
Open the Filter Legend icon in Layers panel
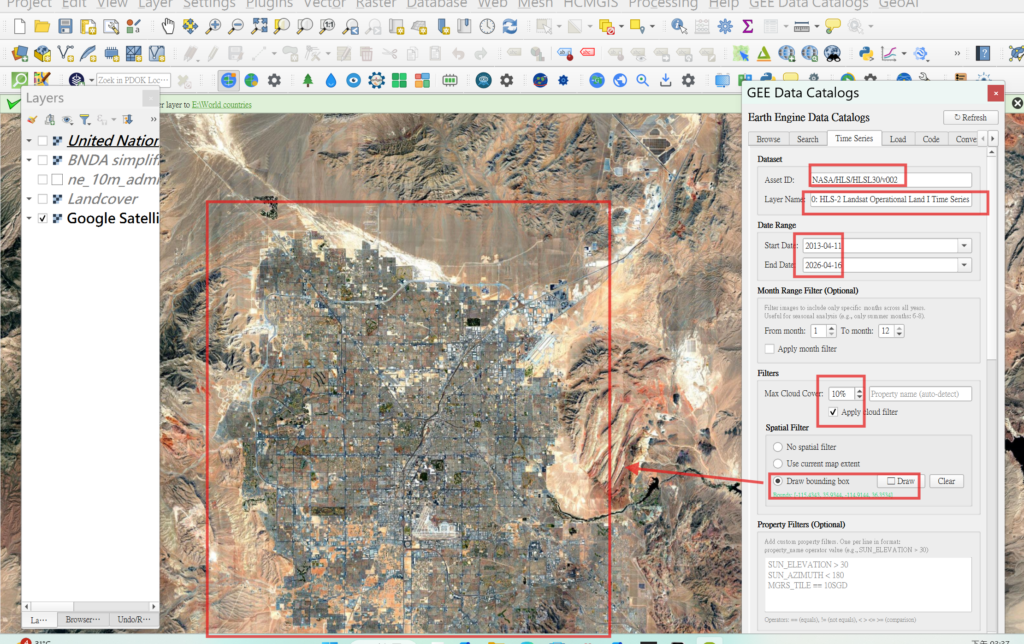(x=85, y=119)
